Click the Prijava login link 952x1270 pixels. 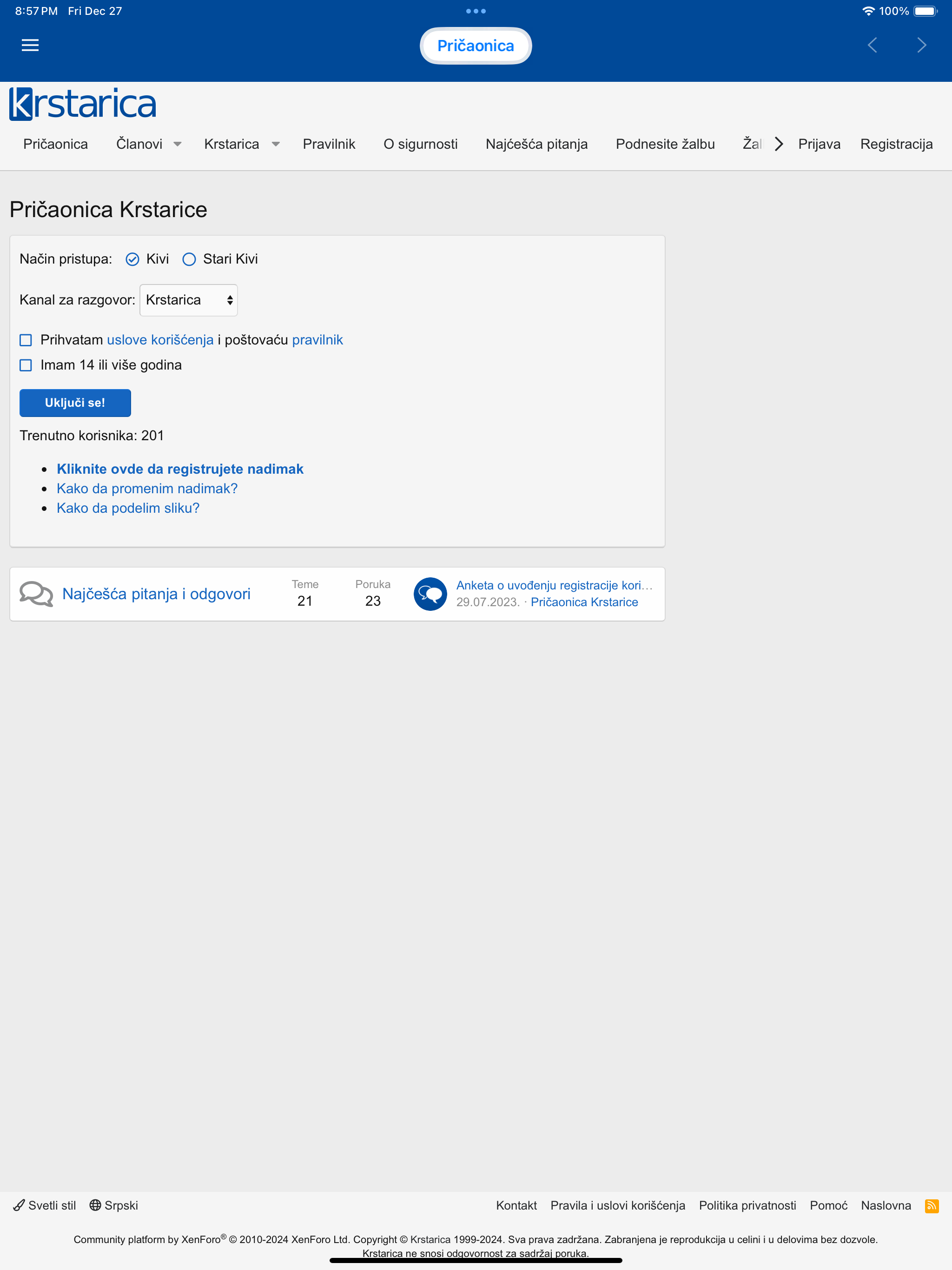tap(820, 144)
